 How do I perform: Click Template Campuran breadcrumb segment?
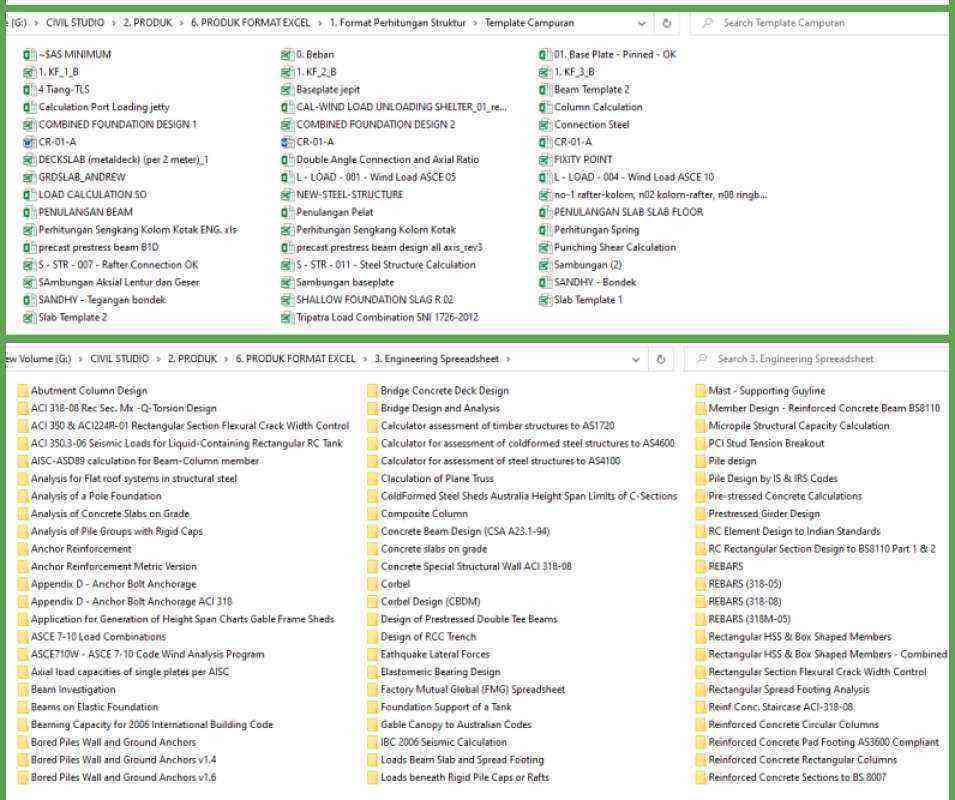(529, 23)
